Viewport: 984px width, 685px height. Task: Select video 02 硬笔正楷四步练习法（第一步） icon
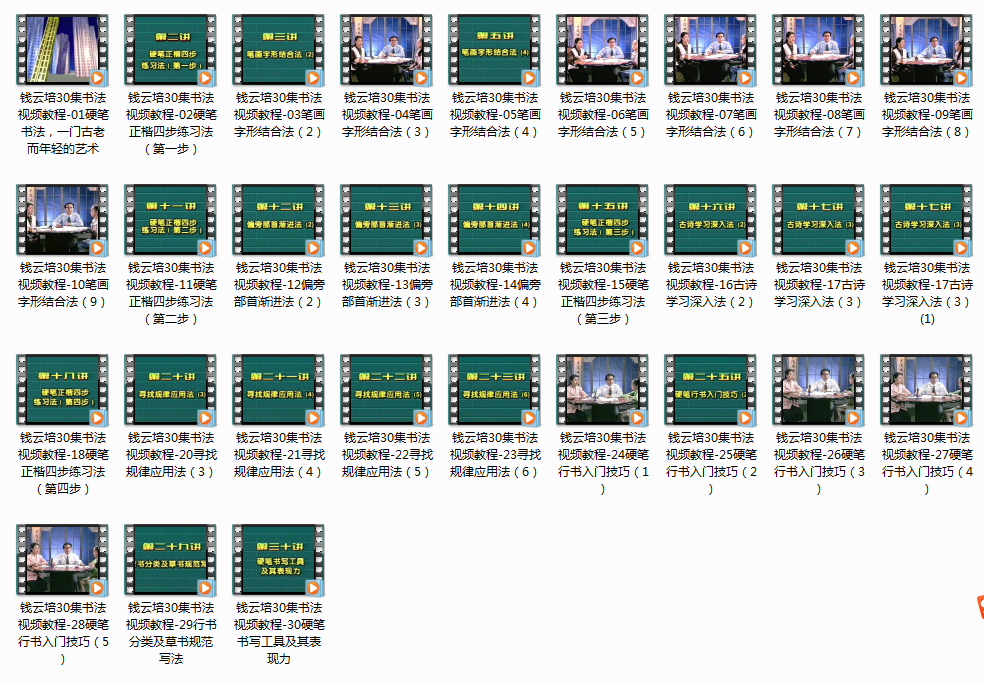tap(170, 50)
